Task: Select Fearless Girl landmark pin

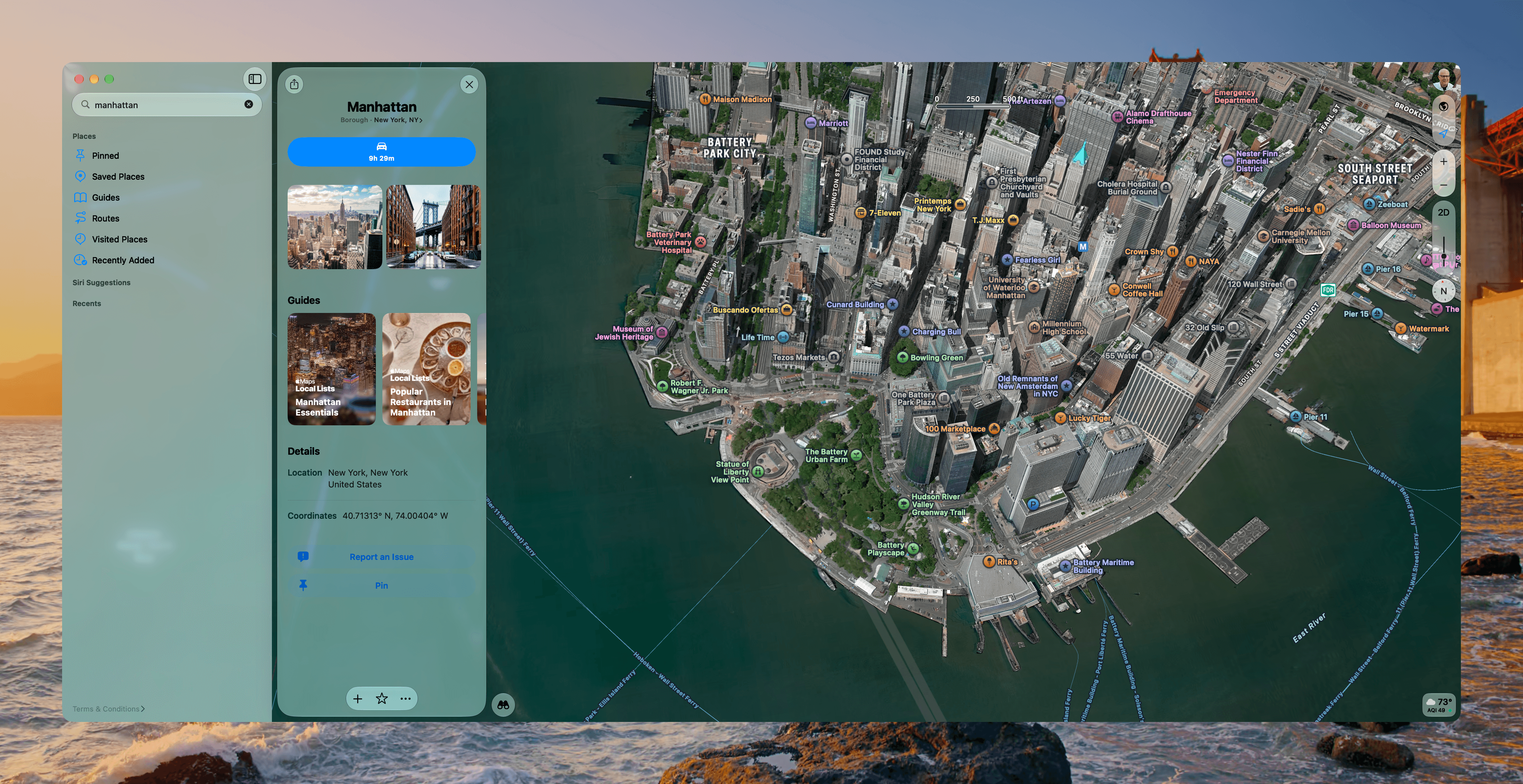Action: [1007, 260]
